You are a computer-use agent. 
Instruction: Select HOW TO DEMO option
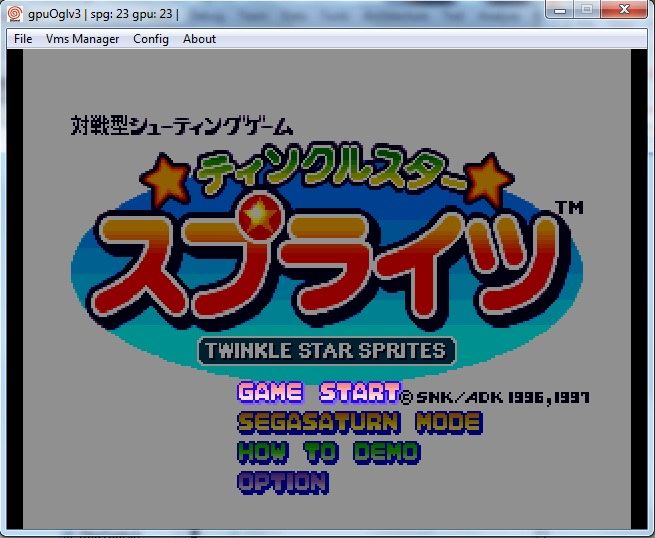pyautogui.click(x=328, y=452)
